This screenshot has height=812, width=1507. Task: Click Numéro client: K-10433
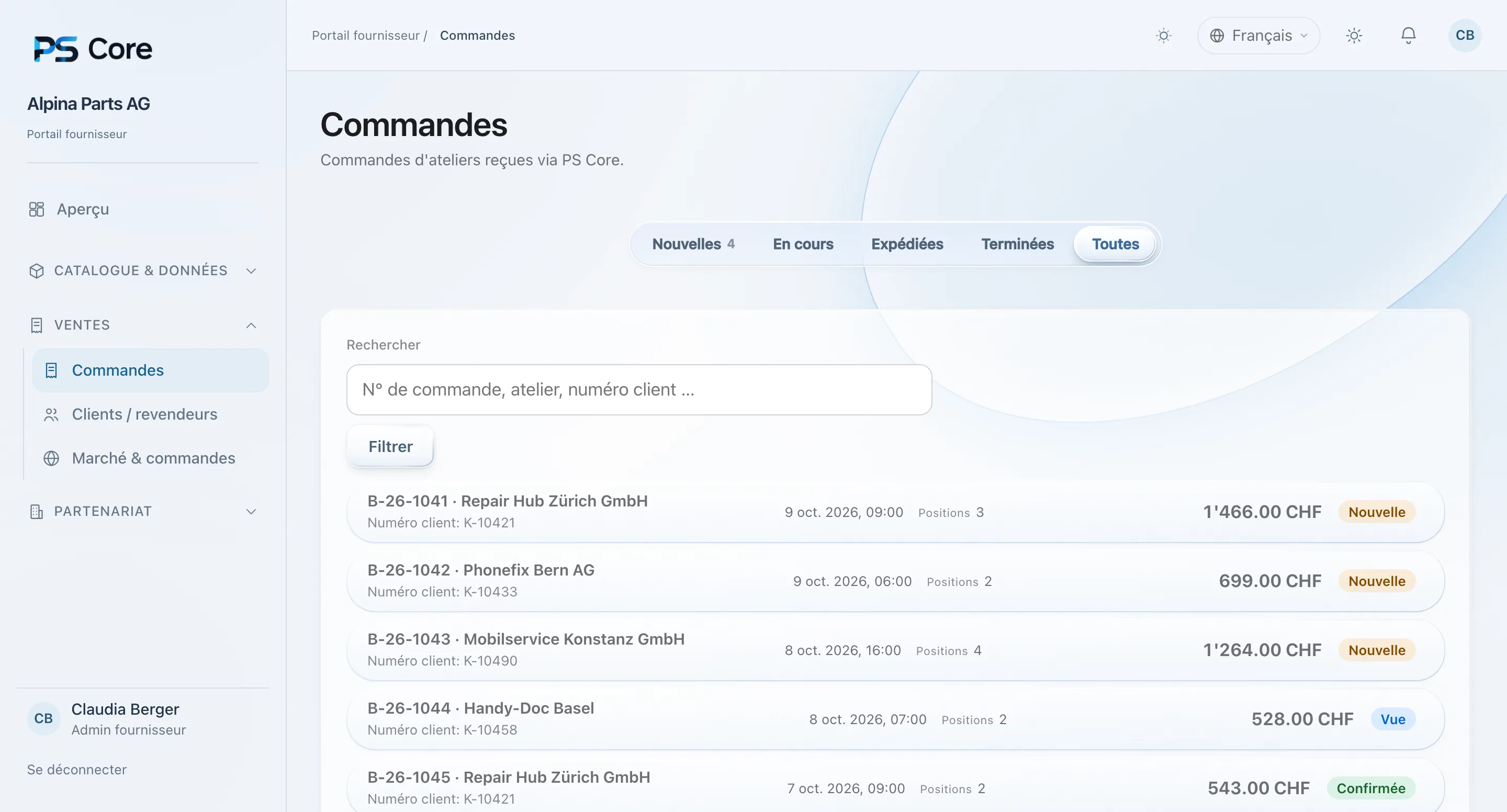click(442, 592)
